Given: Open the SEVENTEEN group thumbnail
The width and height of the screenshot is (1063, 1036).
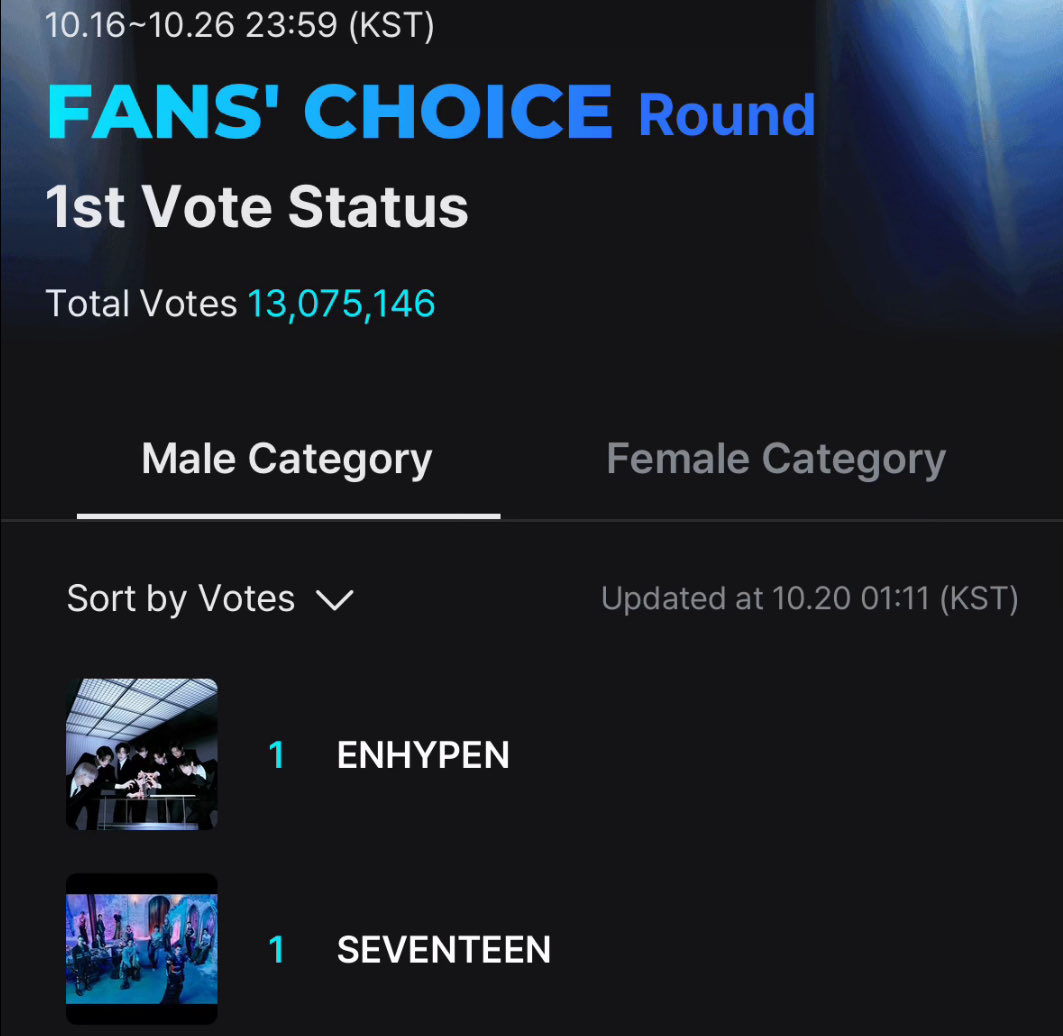Looking at the screenshot, I should [142, 949].
